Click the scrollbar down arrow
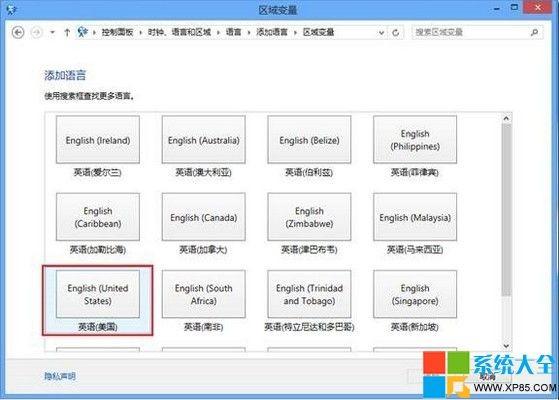Image resolution: width=559 pixels, height=400 pixels. (506, 346)
